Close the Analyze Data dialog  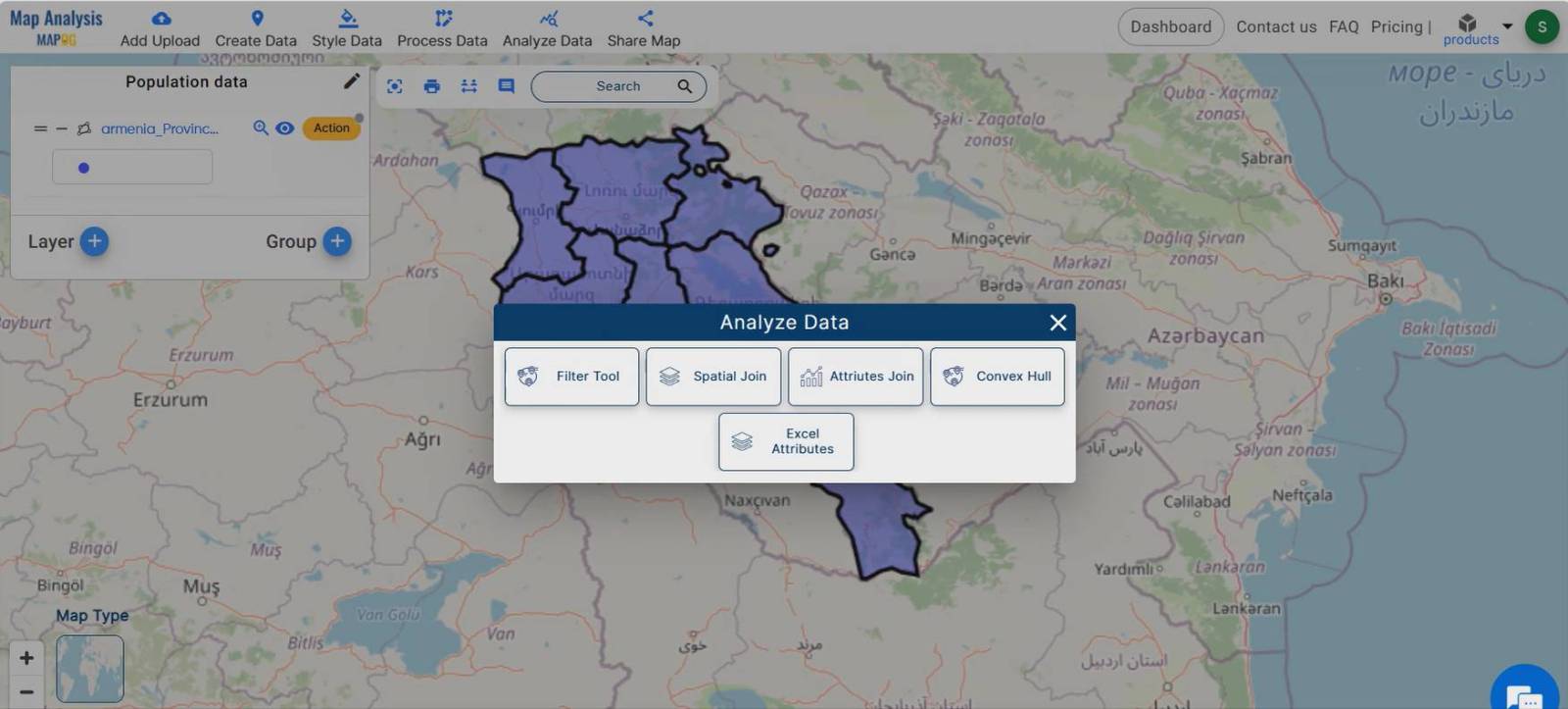coord(1057,323)
